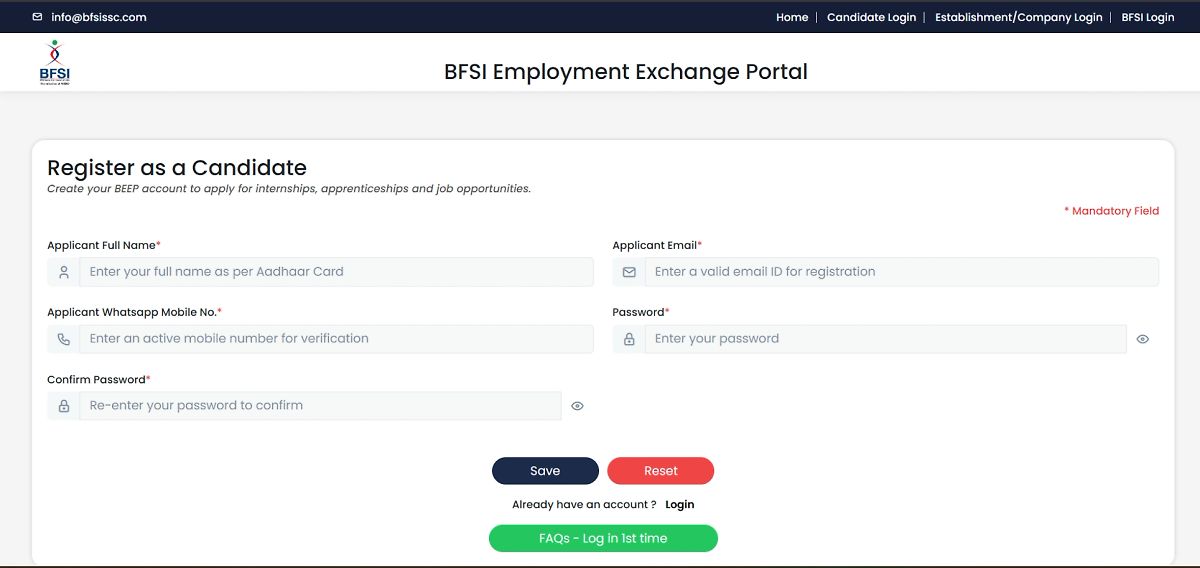Click the person icon in Full Name field

click(63, 272)
